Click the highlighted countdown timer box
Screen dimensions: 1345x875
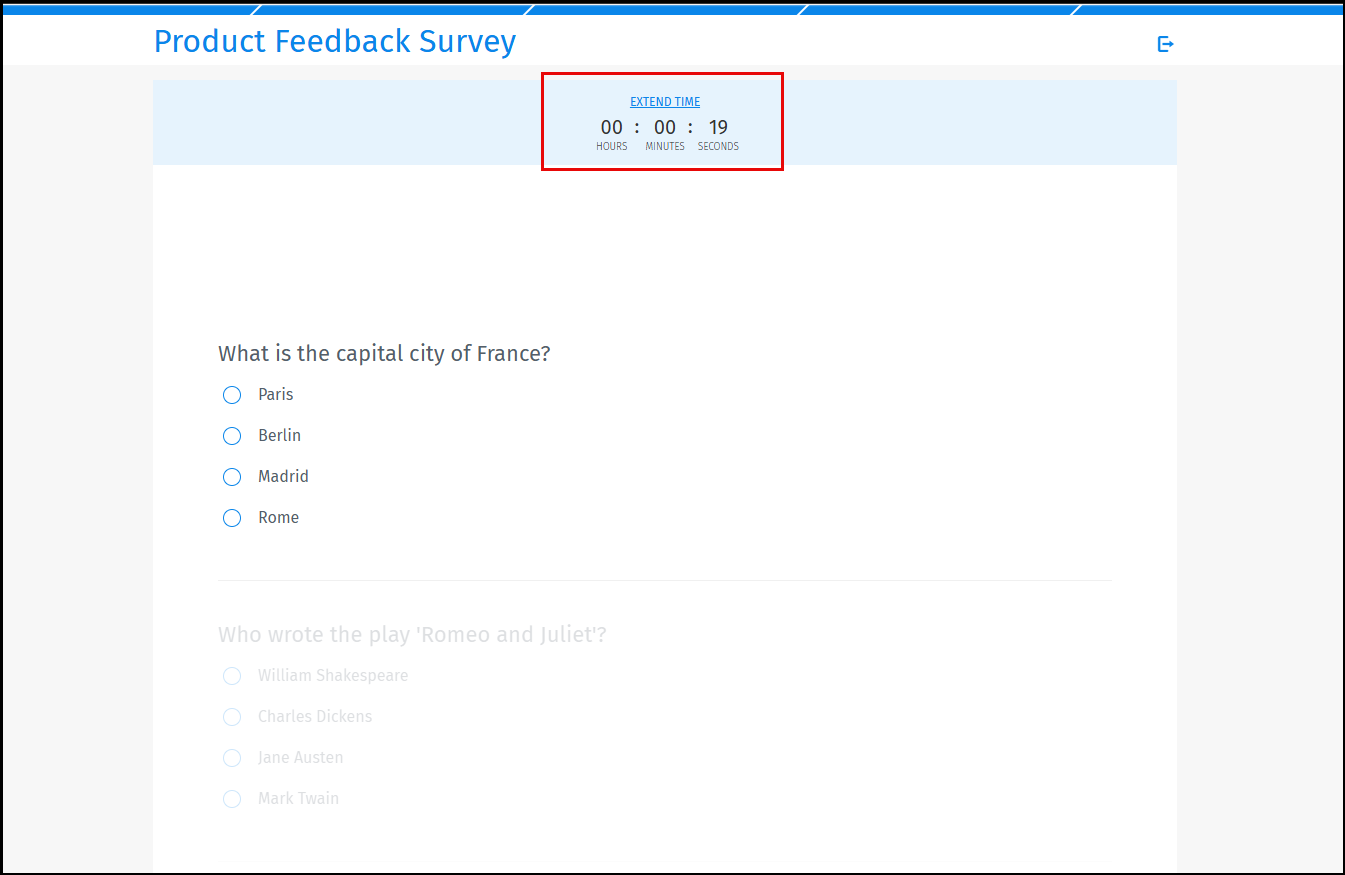[662, 121]
